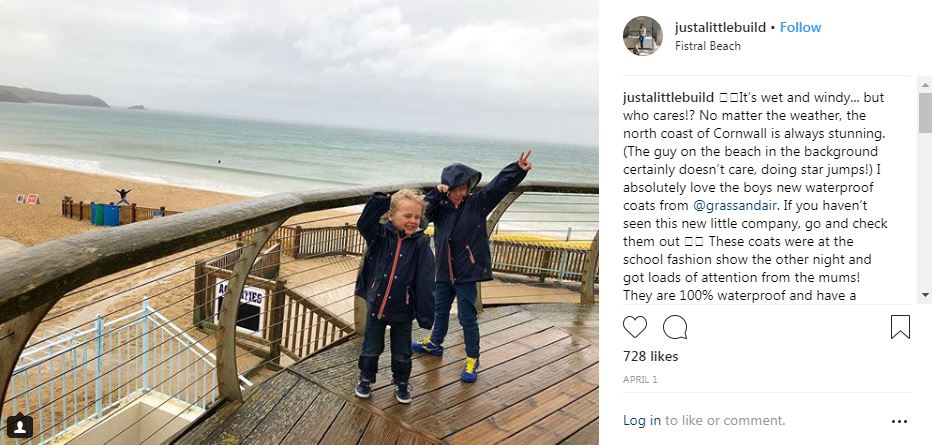Open comments with the speech bubble icon

click(x=675, y=327)
